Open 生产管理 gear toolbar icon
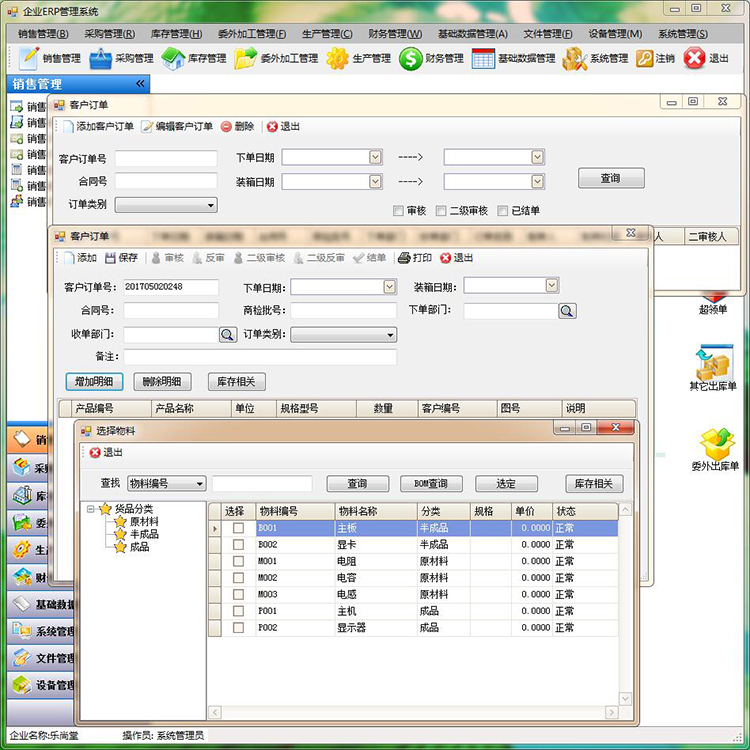This screenshot has width=750, height=750. click(x=338, y=58)
